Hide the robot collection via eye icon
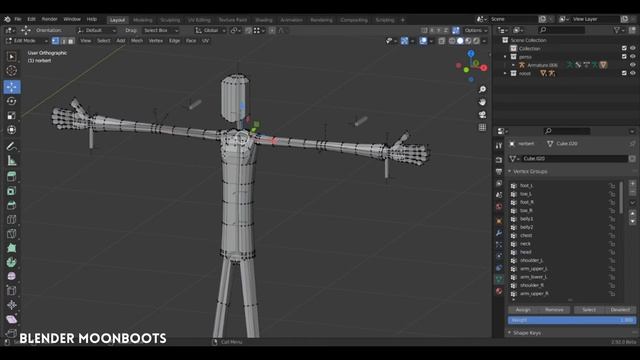This screenshot has width=640, height=360. click(633, 73)
